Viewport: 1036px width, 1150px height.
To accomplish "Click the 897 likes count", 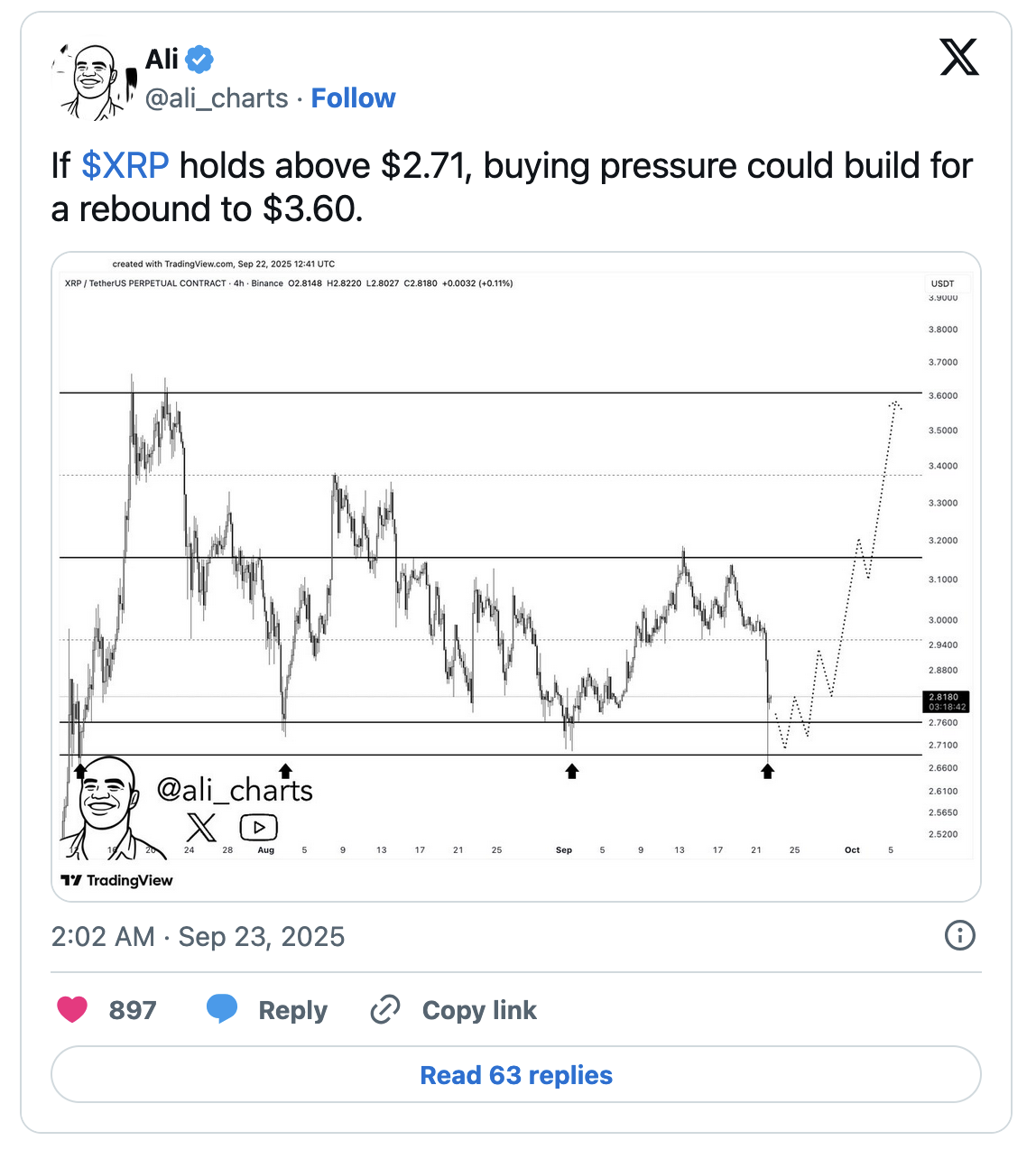I will coord(132,1009).
